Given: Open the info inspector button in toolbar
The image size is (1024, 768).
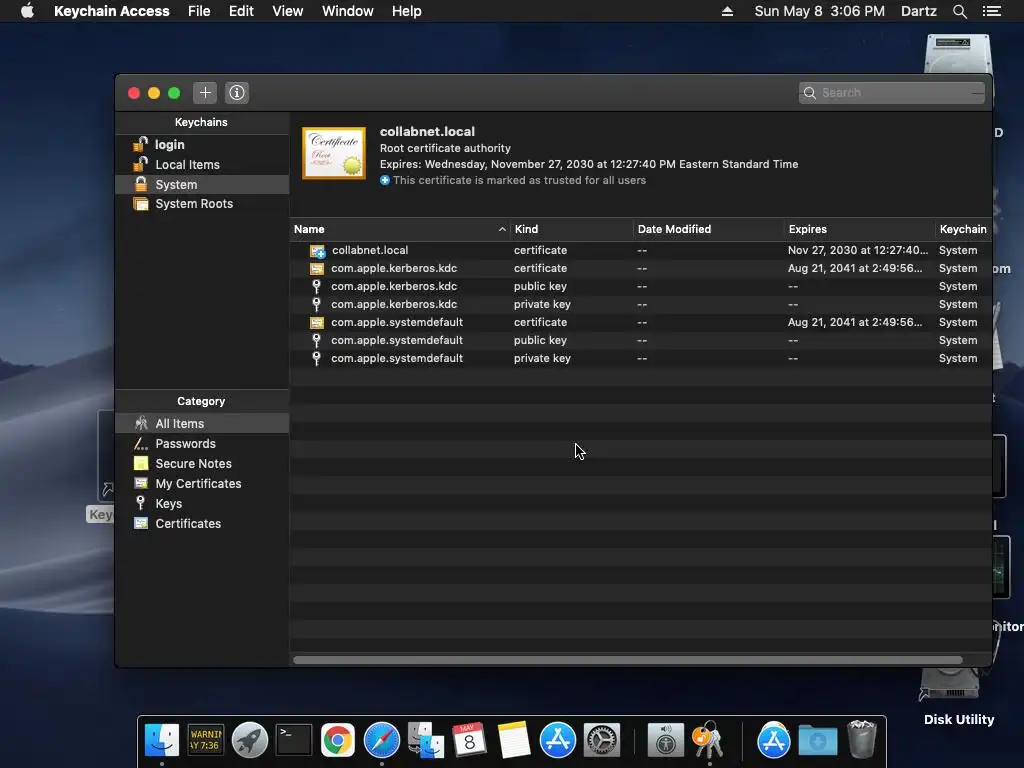Looking at the screenshot, I should click(x=236, y=93).
